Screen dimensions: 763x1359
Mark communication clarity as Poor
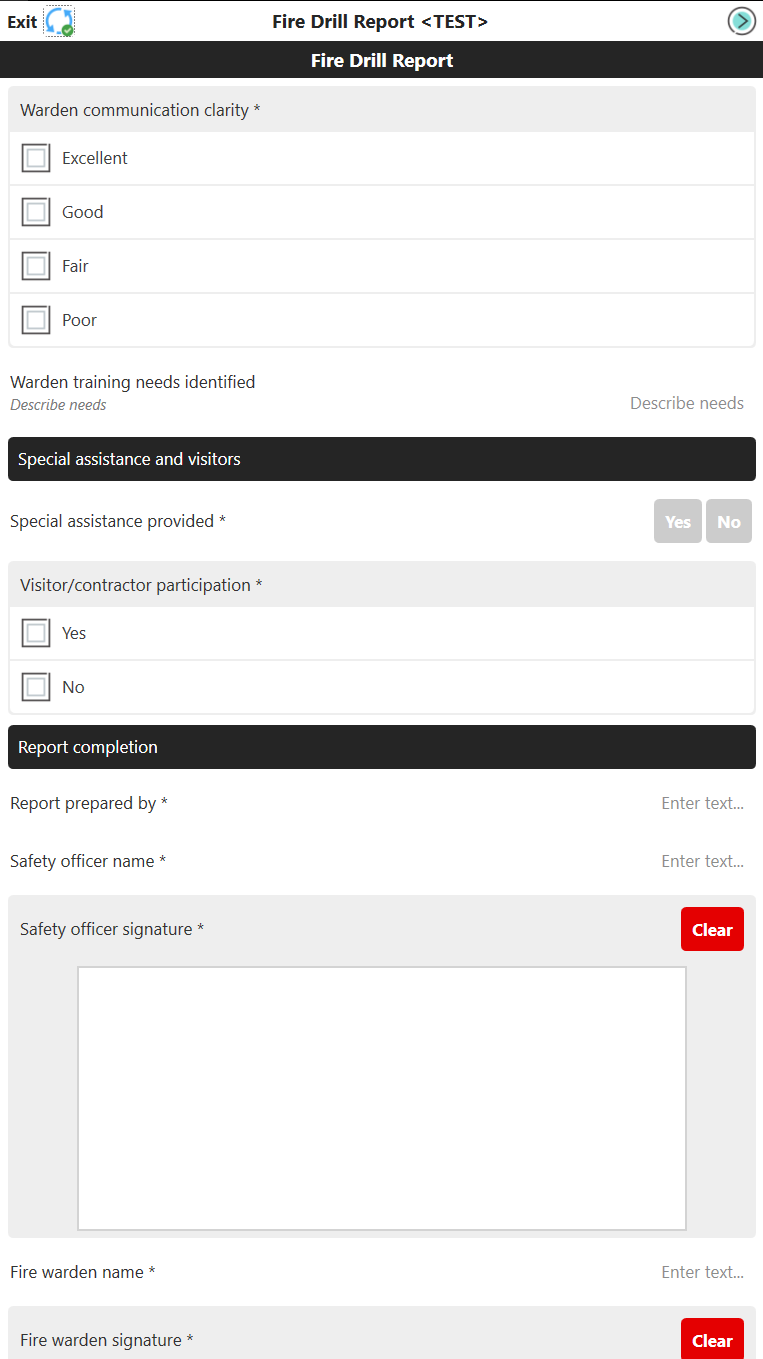coord(36,319)
